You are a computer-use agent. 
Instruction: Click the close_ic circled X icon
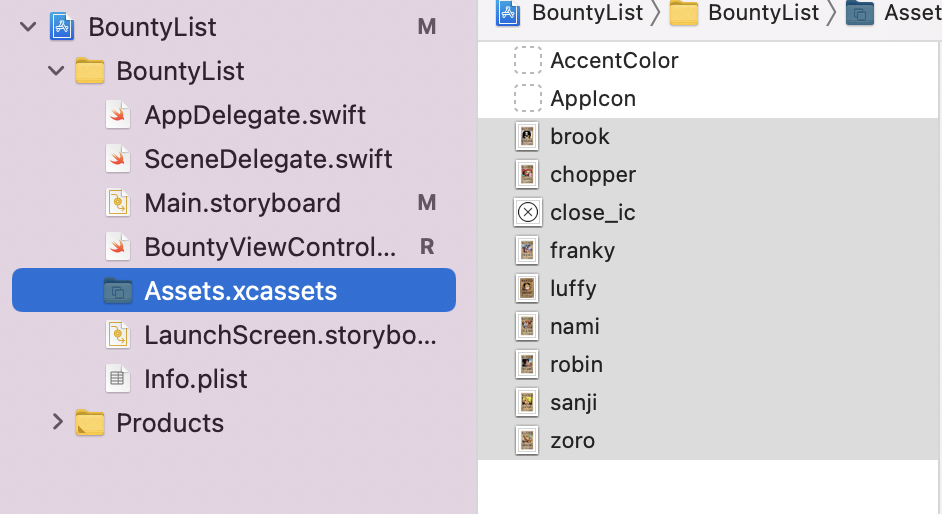pyautogui.click(x=528, y=212)
